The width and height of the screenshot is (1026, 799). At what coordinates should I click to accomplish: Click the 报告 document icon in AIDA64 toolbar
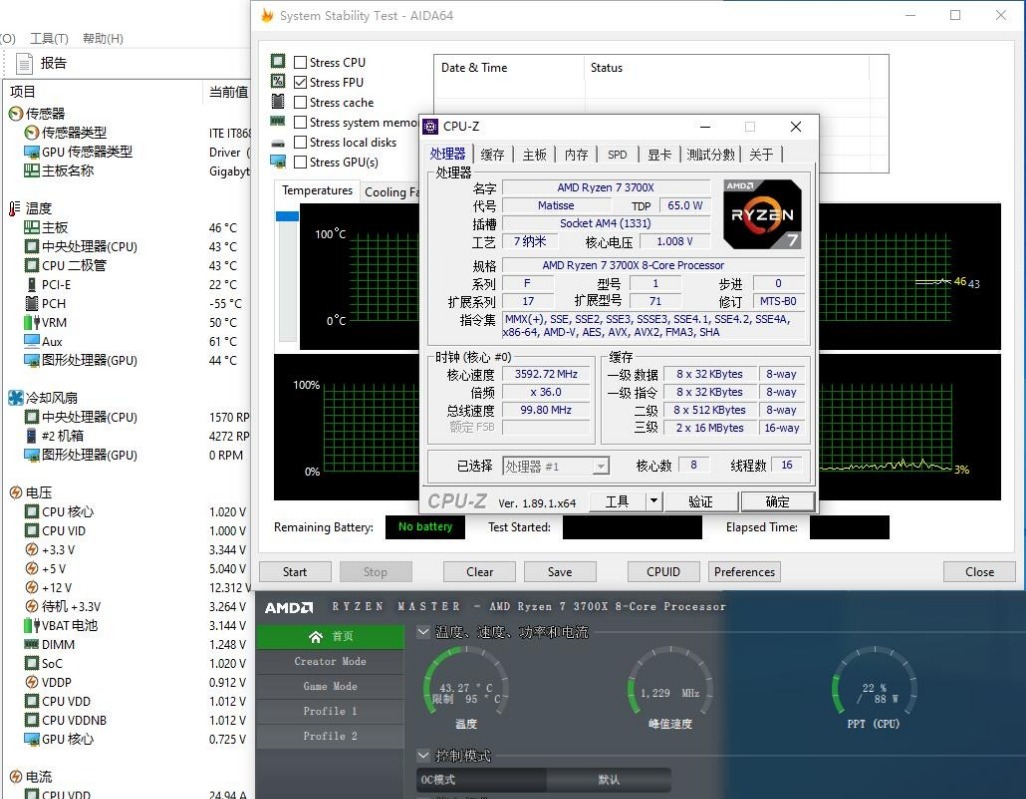24,63
